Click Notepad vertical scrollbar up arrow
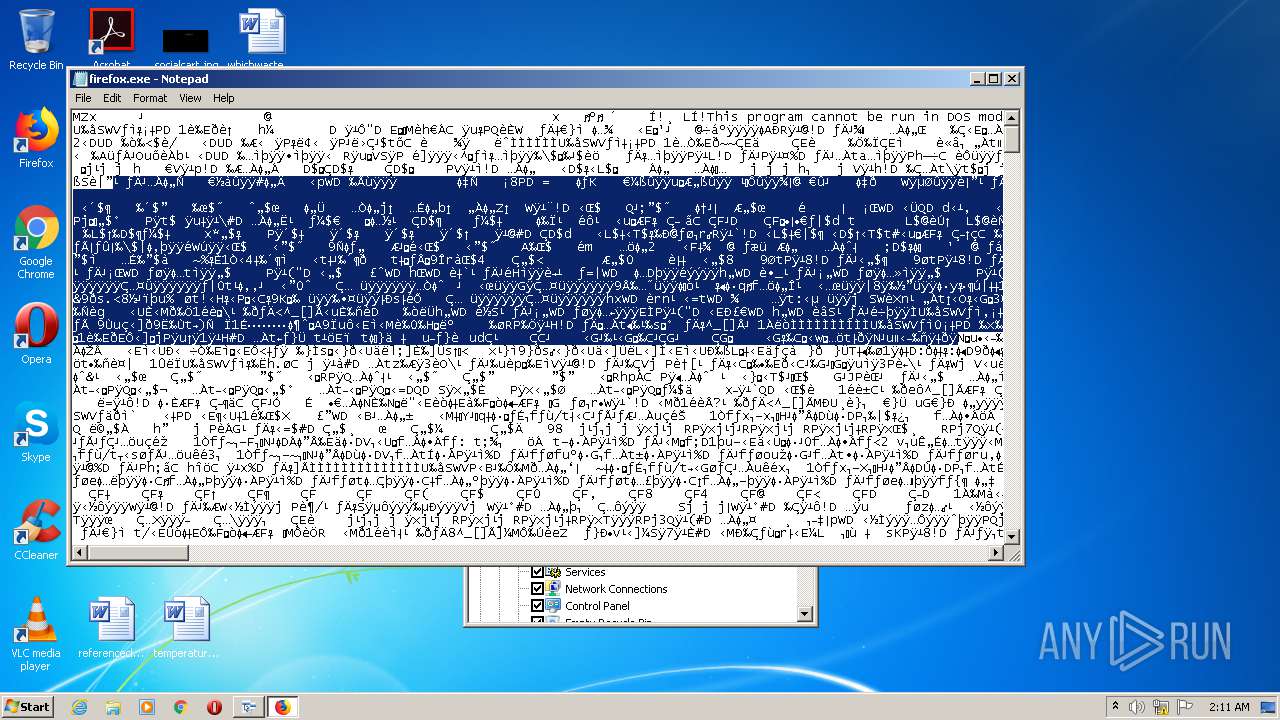Screen dimensions: 1280x720 pyautogui.click(x=1012, y=118)
